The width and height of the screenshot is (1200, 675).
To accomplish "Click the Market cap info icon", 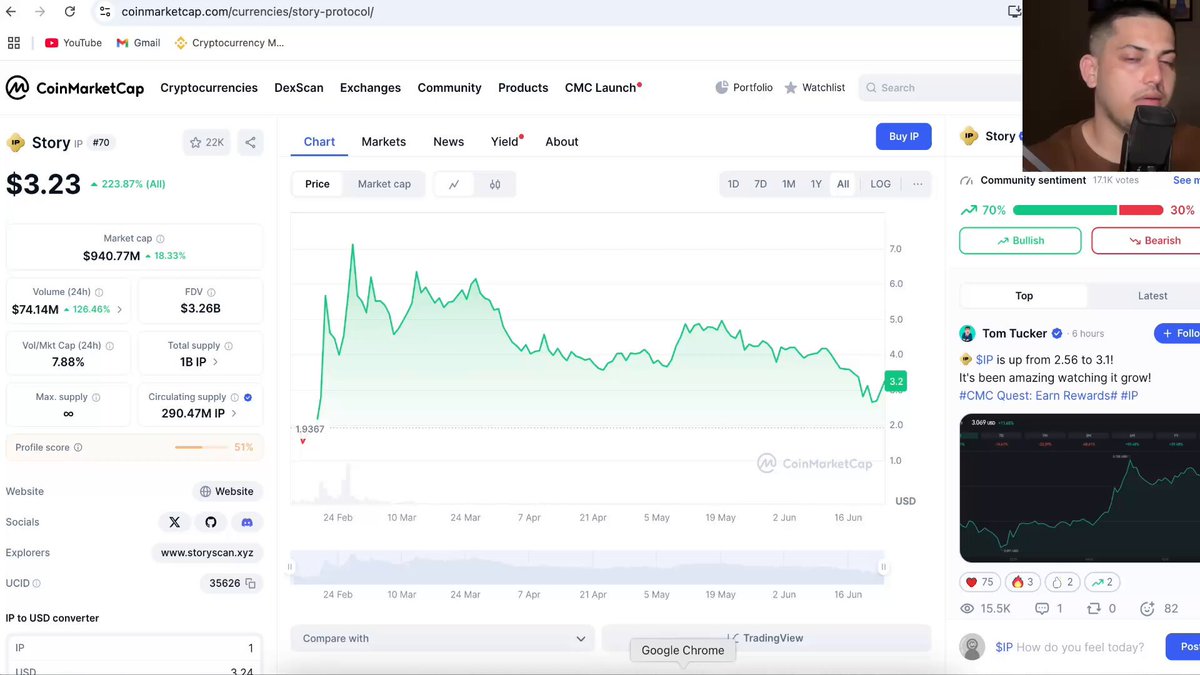I will tap(161, 239).
